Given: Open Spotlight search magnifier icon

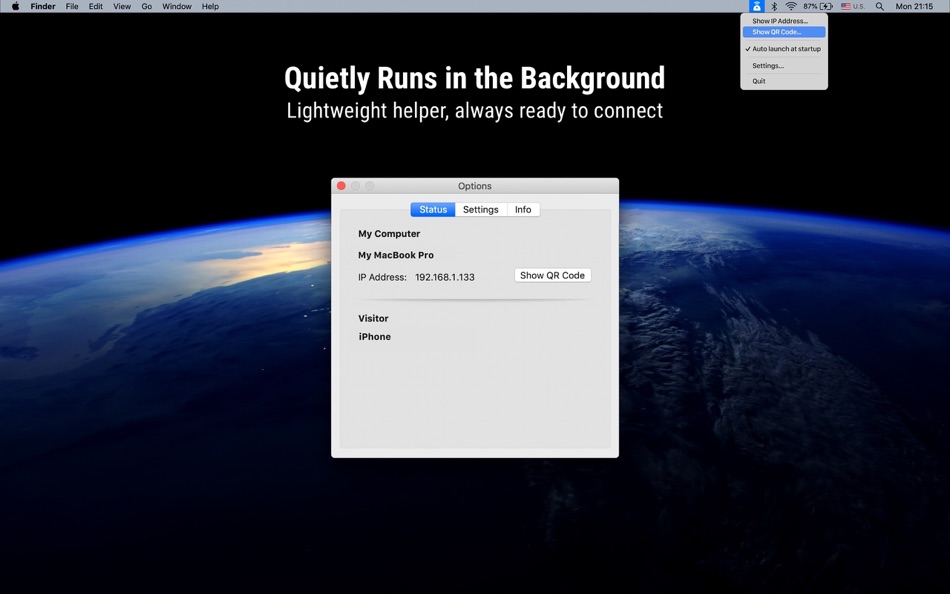Looking at the screenshot, I should click(880, 6).
